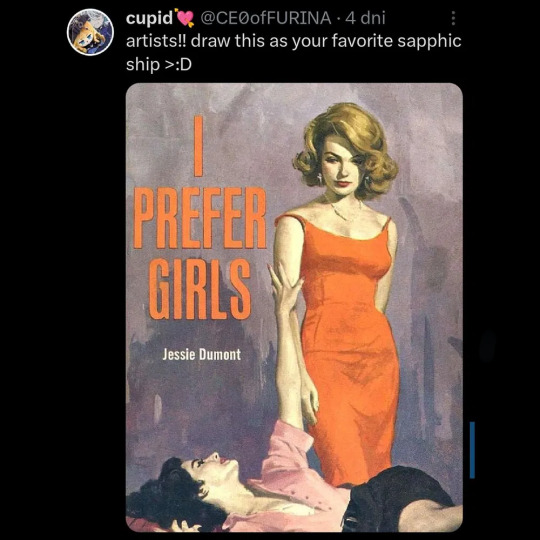This screenshot has width=540, height=540.
Task: Open the three-dot more options menu
Action: (453, 18)
